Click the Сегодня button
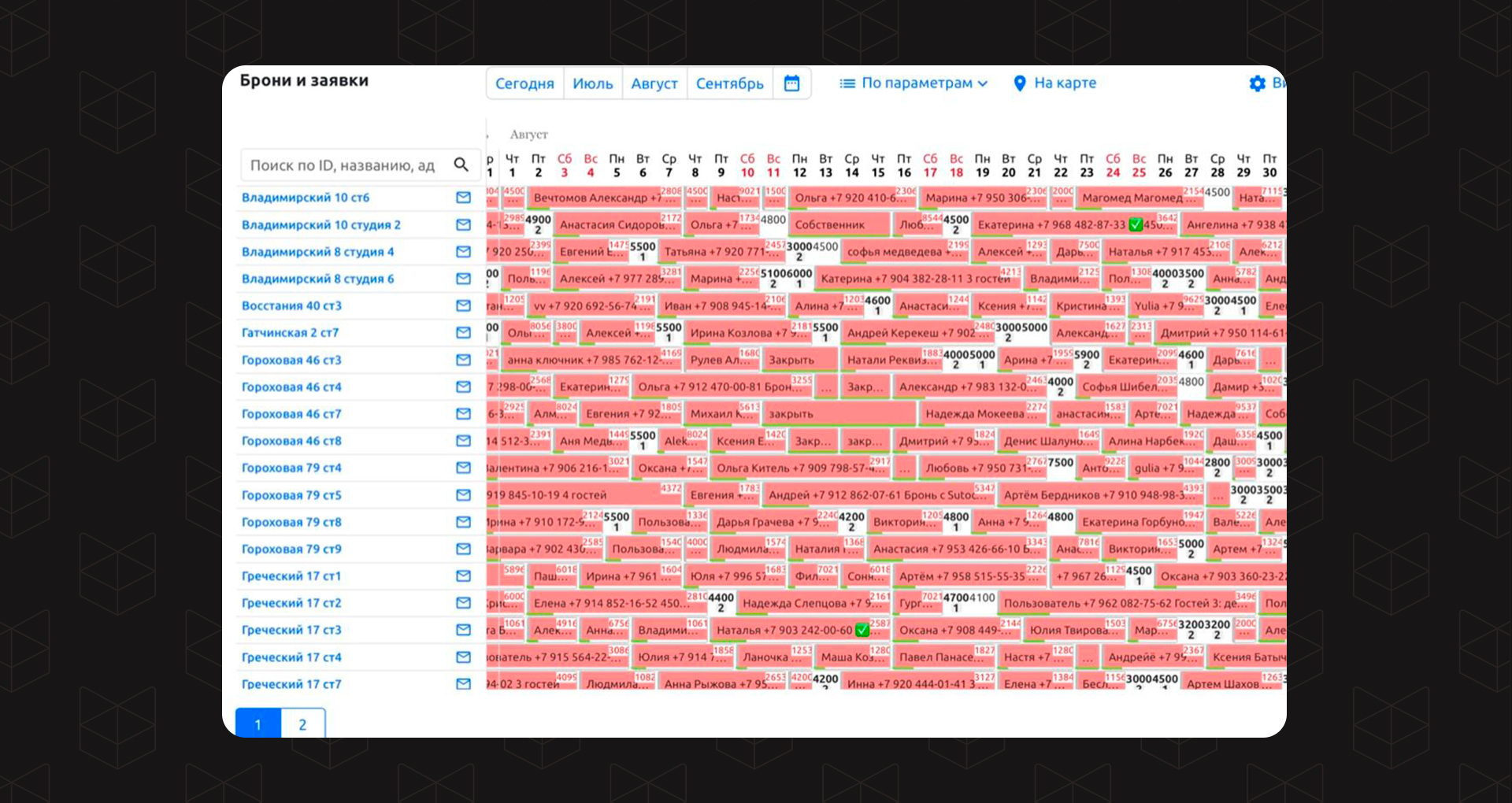This screenshot has width=1512, height=803. pyautogui.click(x=524, y=83)
